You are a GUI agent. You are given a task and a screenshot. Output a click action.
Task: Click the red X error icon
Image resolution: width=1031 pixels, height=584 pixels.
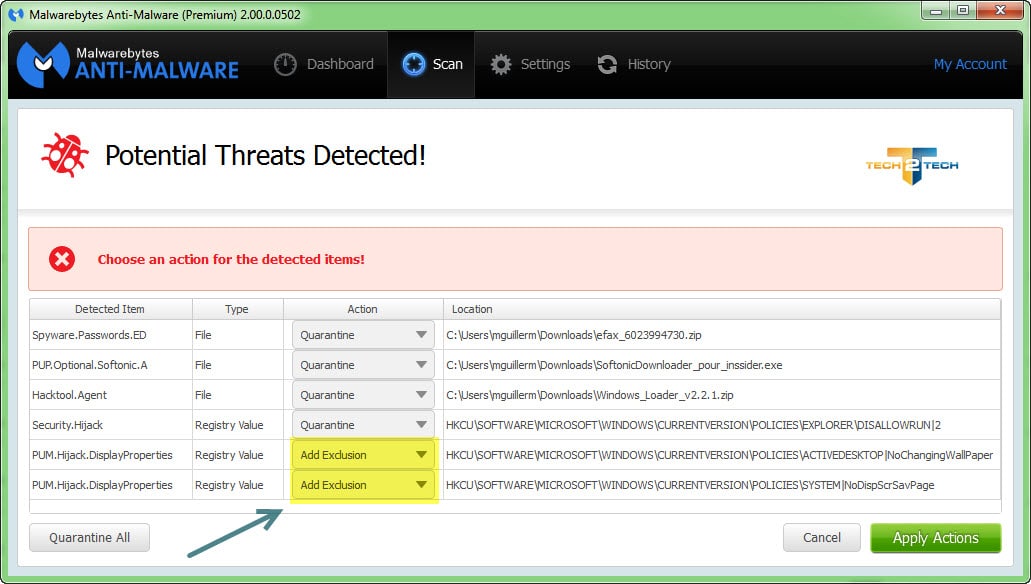(x=62, y=259)
